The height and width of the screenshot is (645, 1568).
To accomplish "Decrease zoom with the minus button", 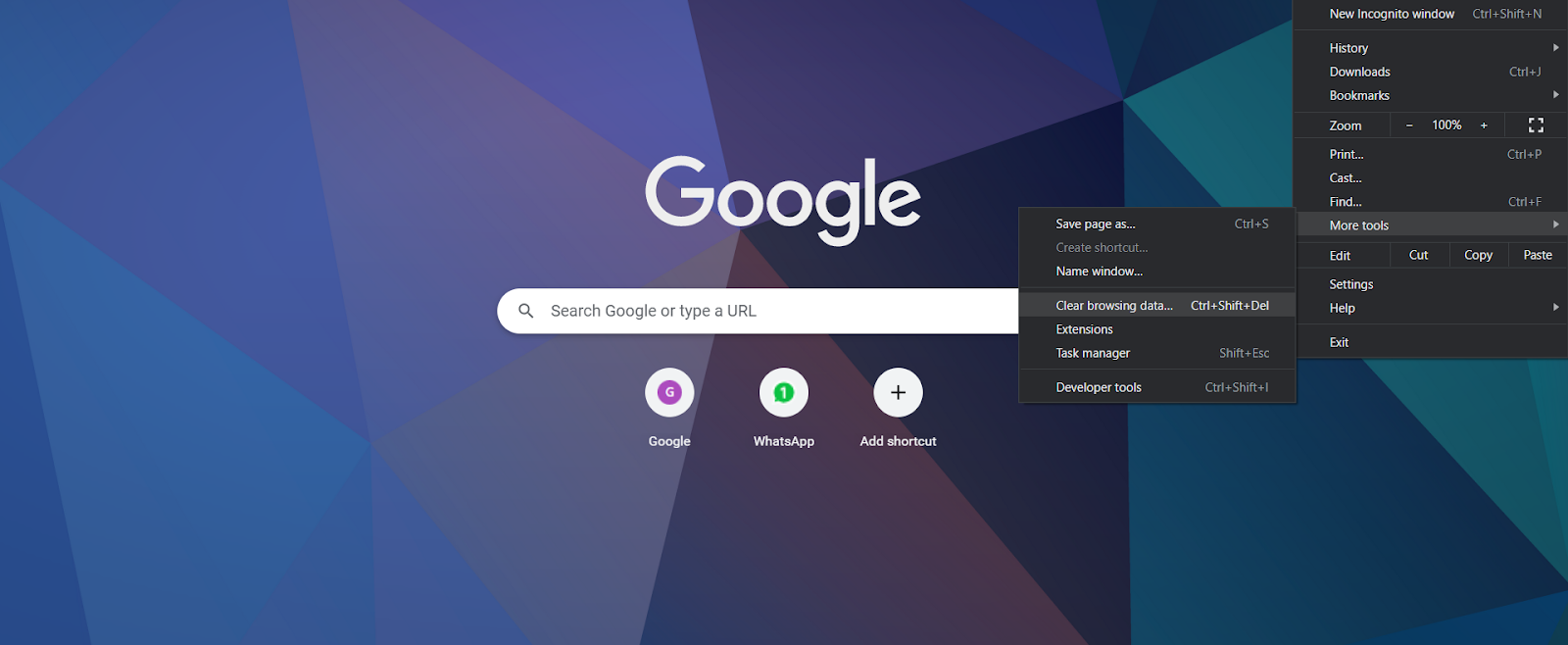I will pos(1409,125).
